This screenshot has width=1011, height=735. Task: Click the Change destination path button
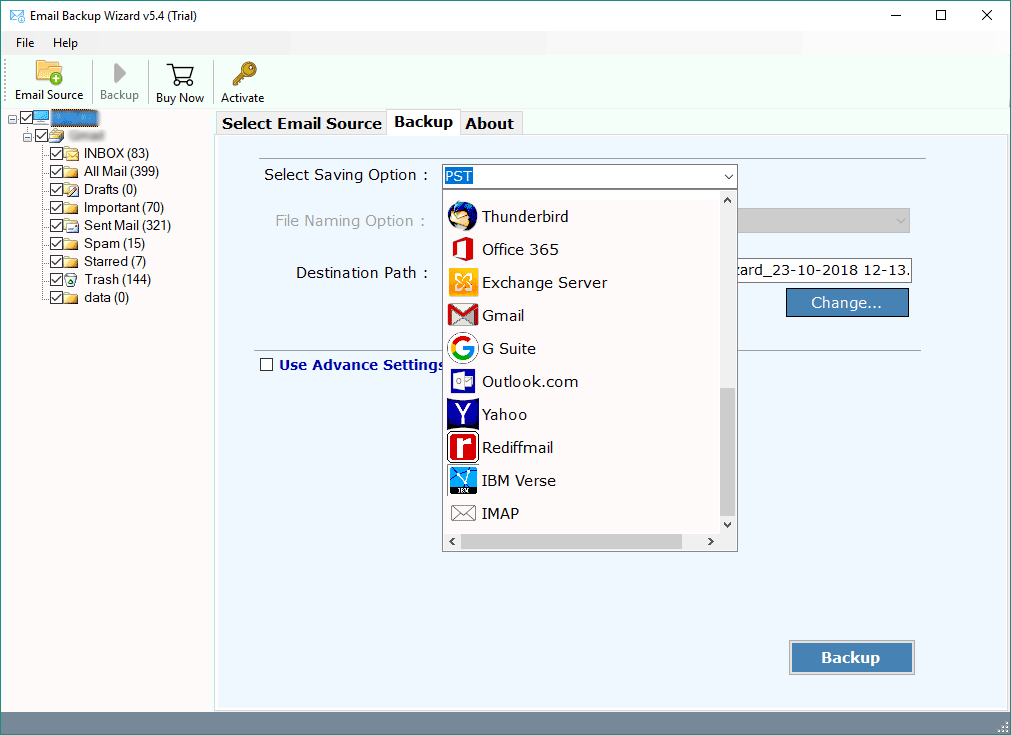847,302
